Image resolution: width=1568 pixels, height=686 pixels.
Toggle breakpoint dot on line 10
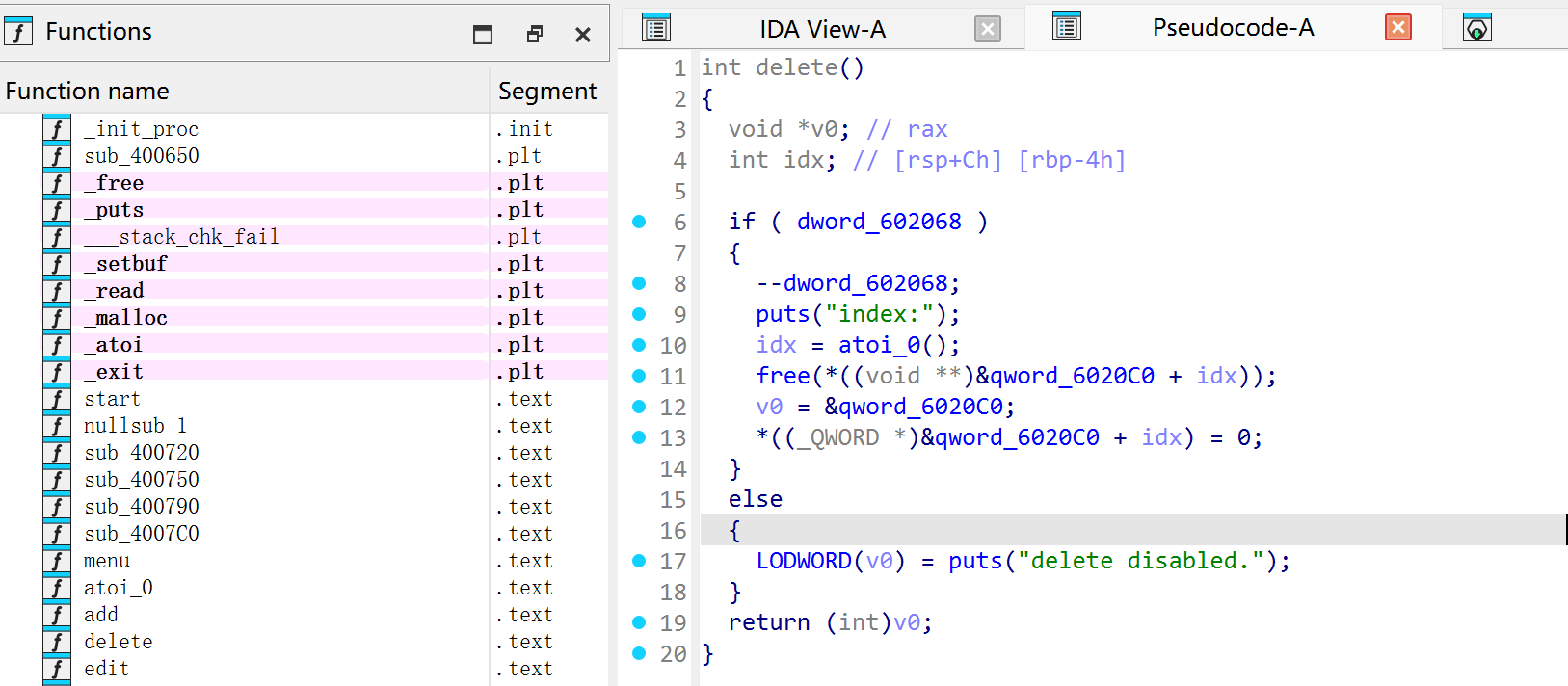coord(639,345)
